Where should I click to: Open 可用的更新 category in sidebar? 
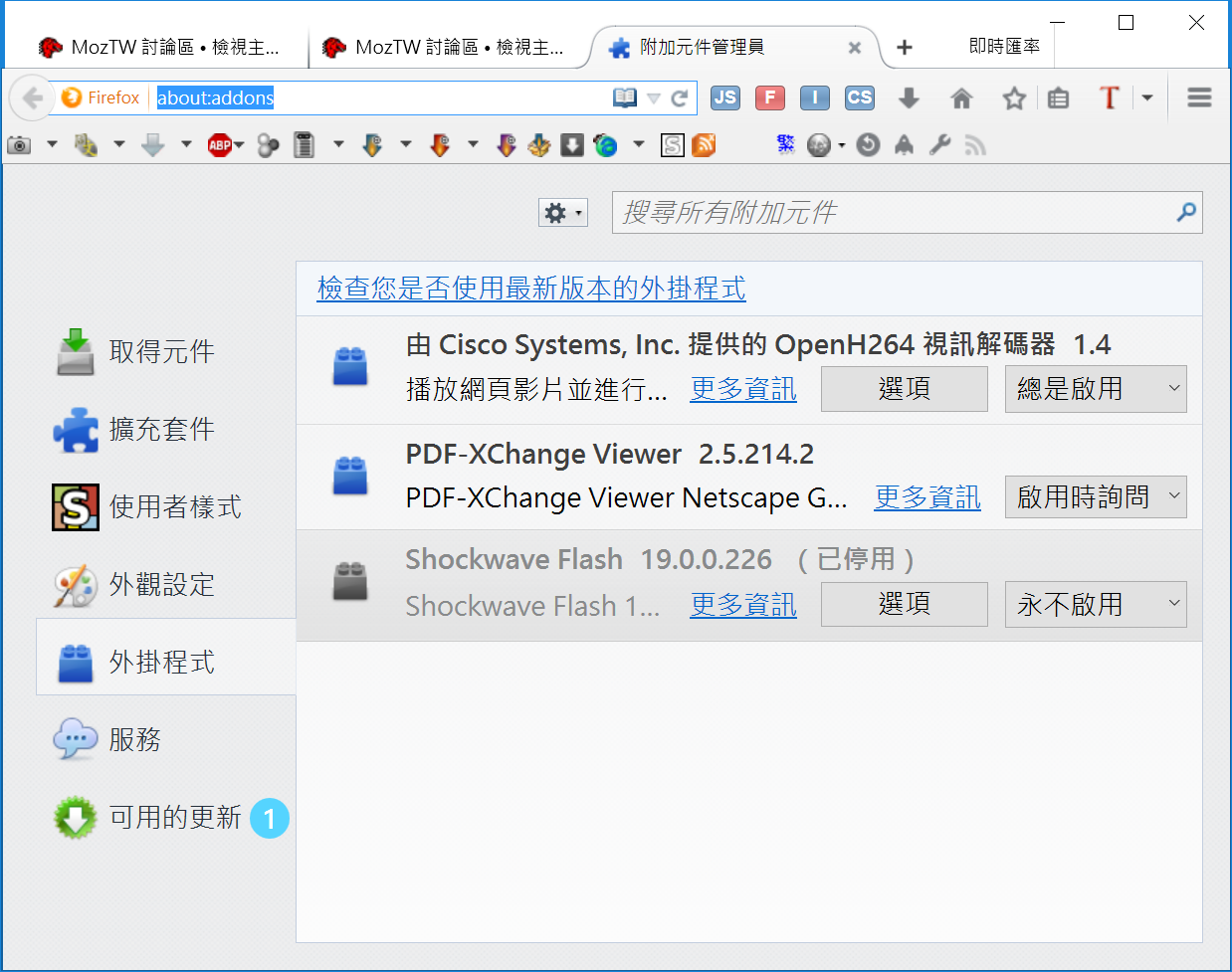tap(165, 818)
